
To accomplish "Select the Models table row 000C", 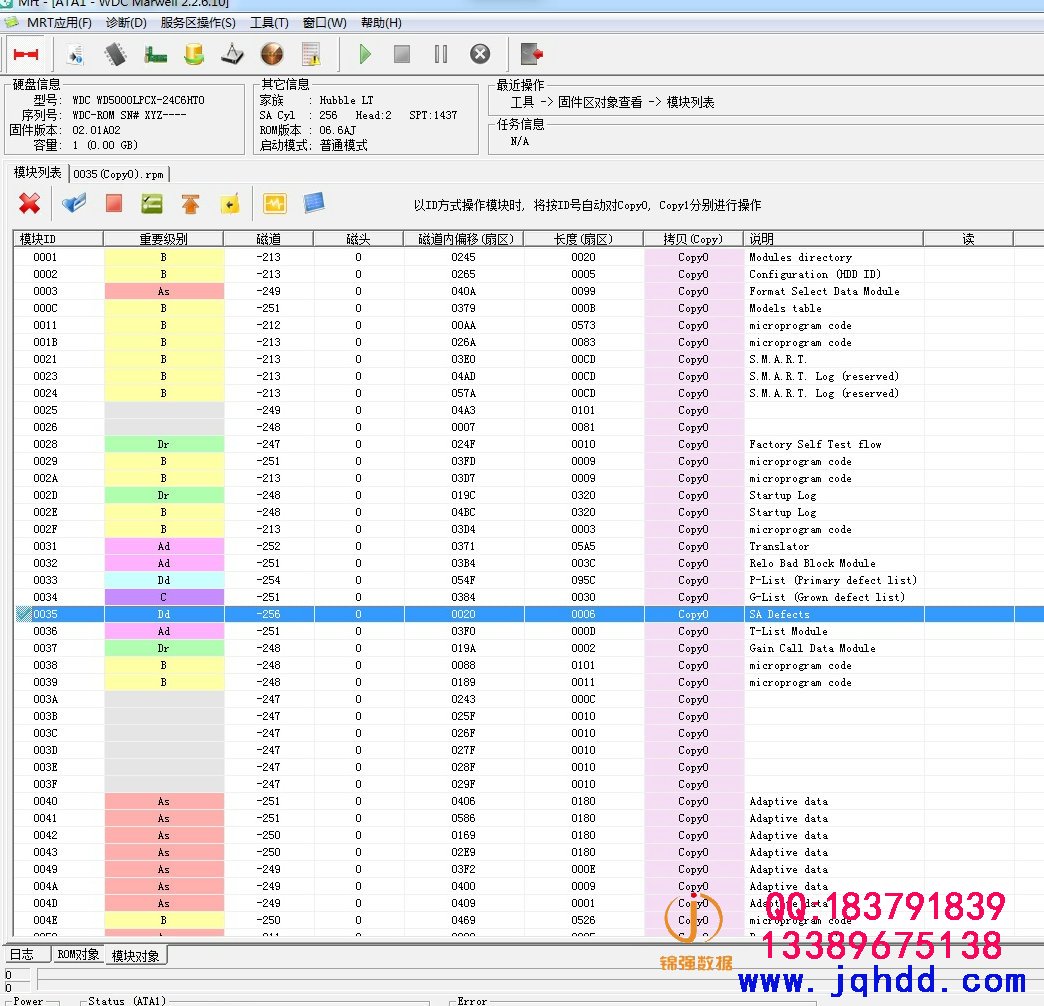I will 529,308.
